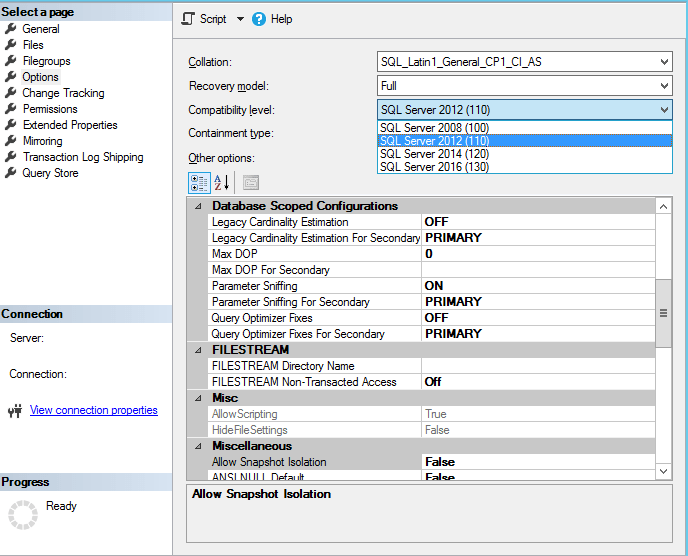
Task: Select Parameter Sniffing For Secondary row
Action: (x=431, y=302)
